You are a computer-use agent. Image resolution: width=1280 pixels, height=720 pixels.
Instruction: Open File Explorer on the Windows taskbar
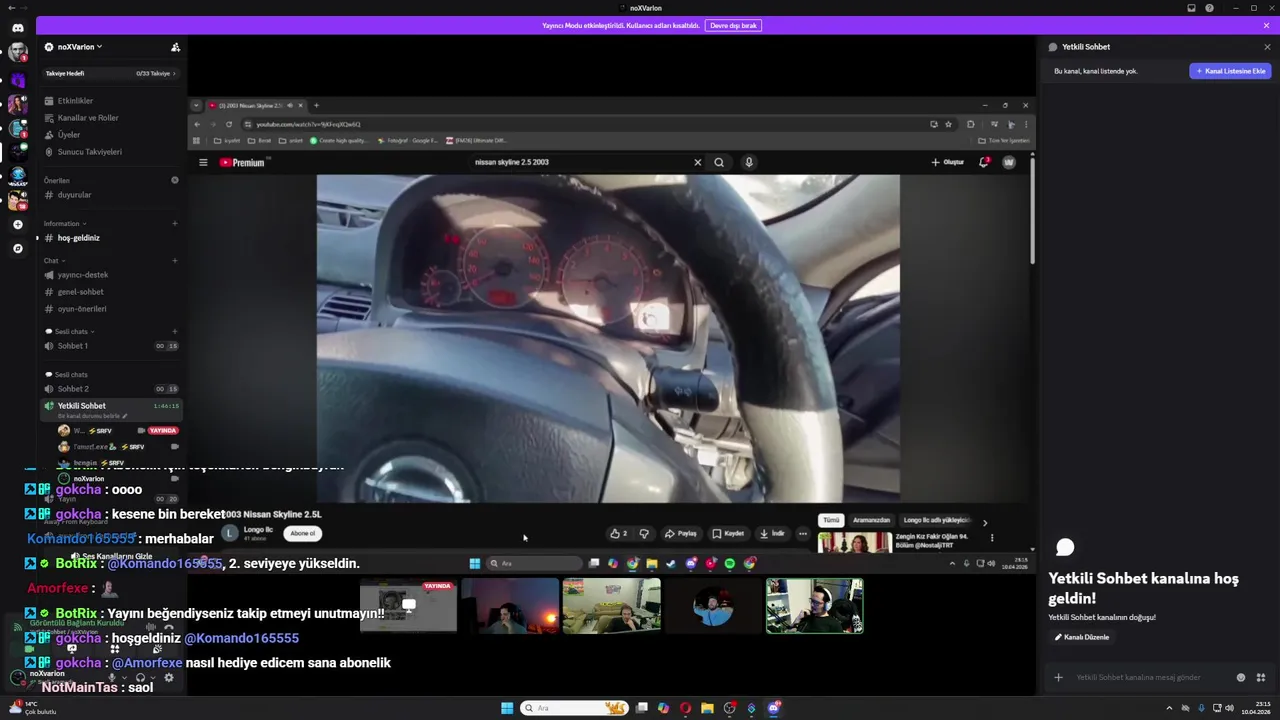point(707,708)
